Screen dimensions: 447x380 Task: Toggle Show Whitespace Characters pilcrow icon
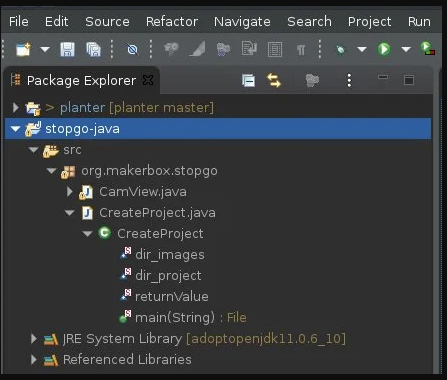(x=301, y=50)
